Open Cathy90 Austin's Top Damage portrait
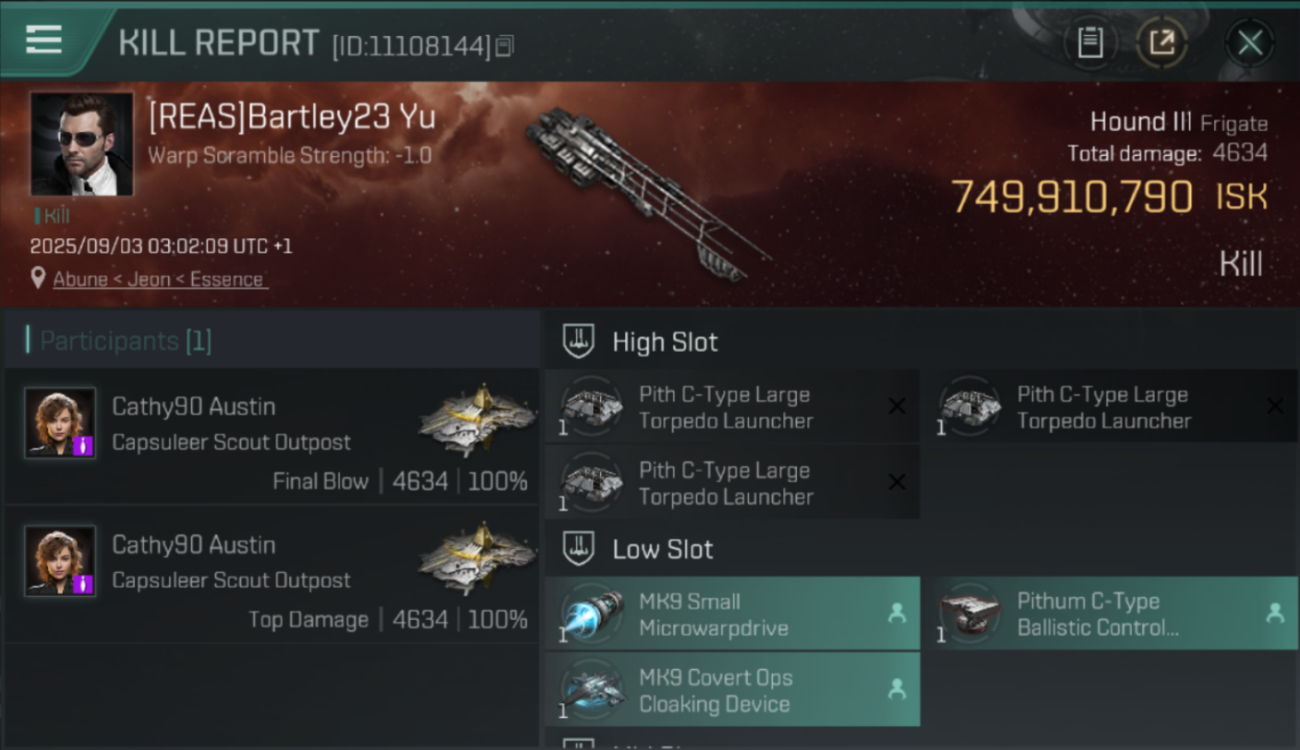 (60, 561)
